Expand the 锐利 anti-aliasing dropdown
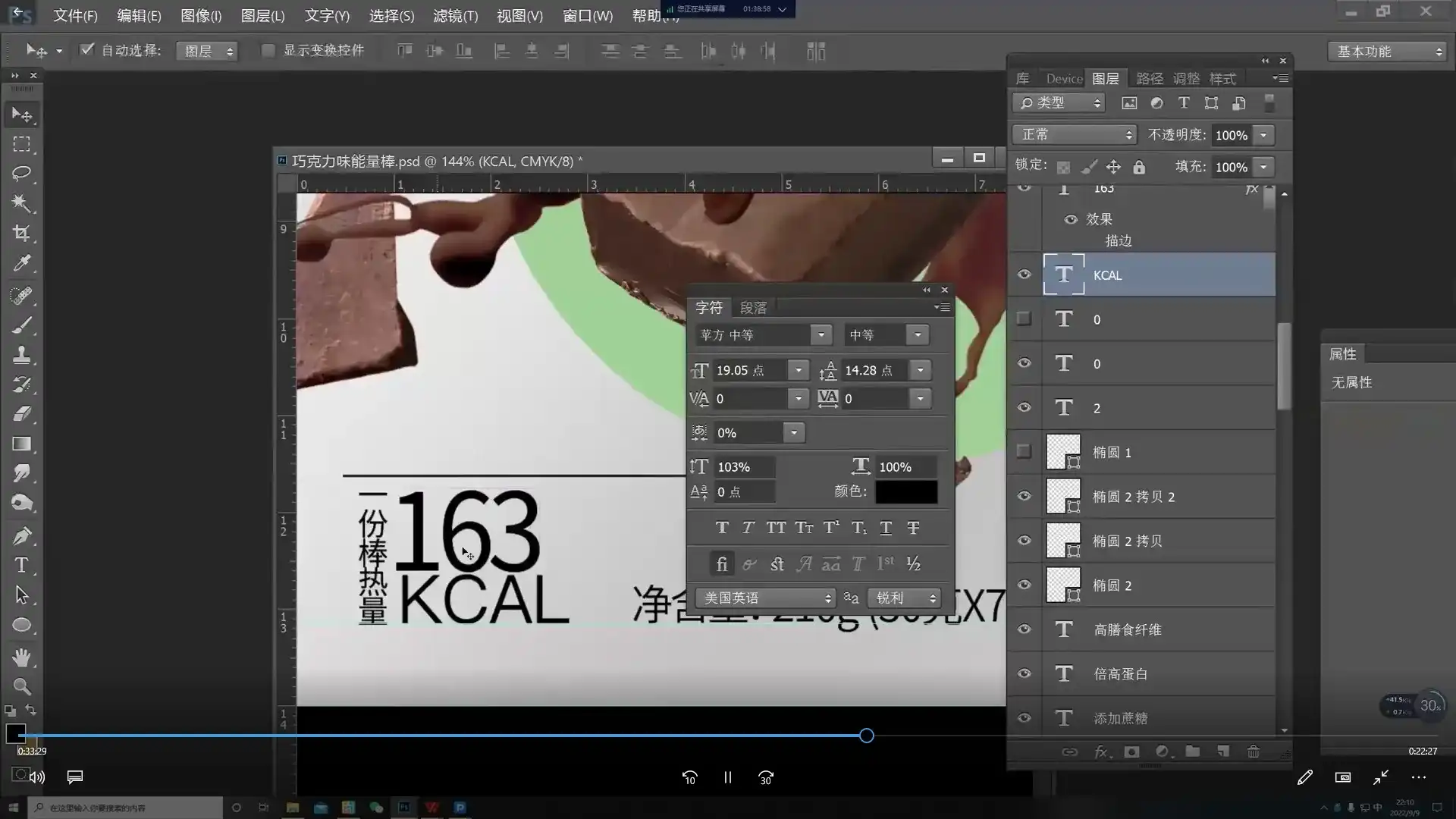1456x819 pixels. point(905,598)
